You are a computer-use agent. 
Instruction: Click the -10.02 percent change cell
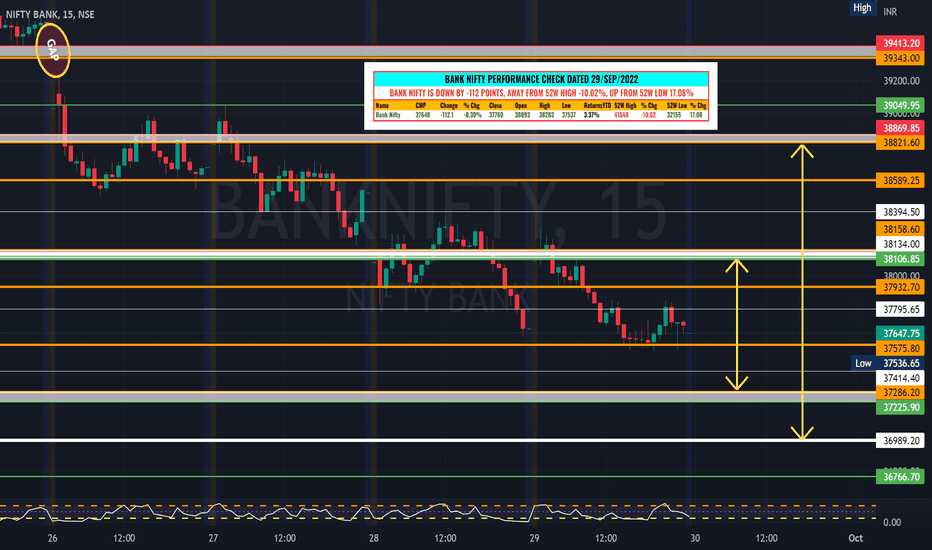[x=648, y=115]
